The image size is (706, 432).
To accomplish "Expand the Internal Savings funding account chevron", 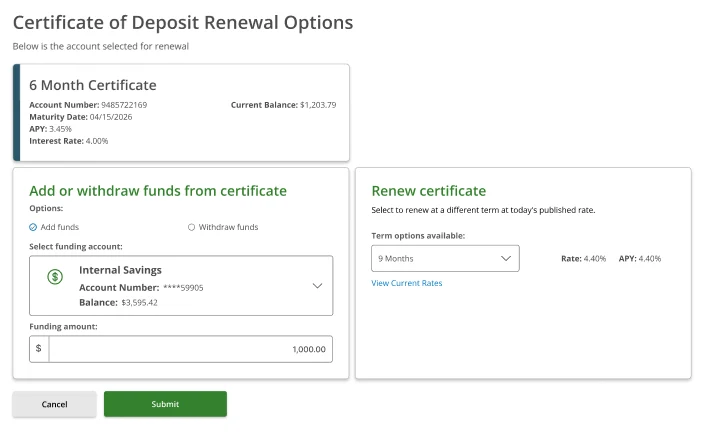I will (317, 286).
